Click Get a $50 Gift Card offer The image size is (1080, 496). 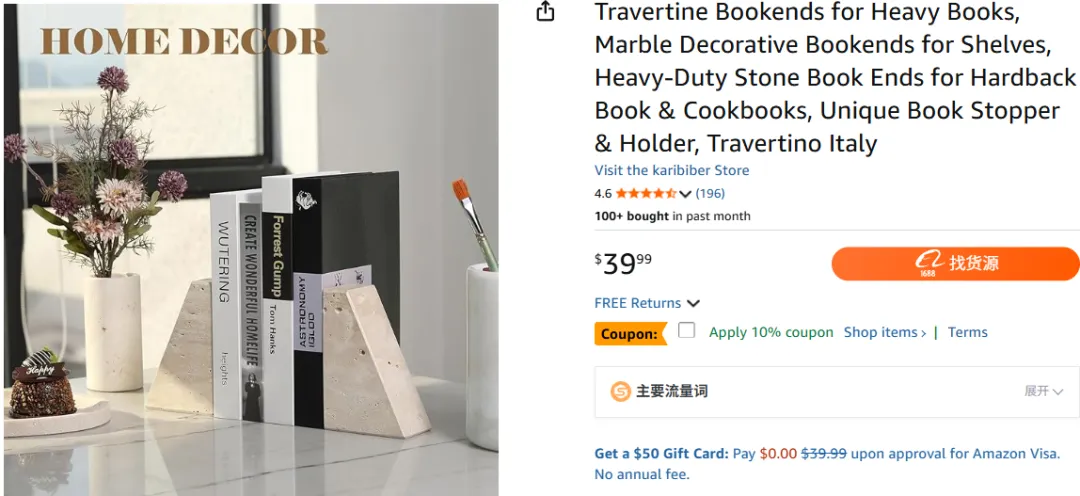click(x=661, y=454)
